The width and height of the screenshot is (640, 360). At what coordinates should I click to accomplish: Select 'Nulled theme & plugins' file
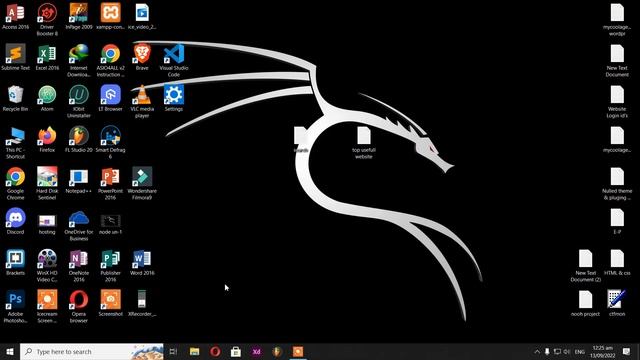pos(617,183)
